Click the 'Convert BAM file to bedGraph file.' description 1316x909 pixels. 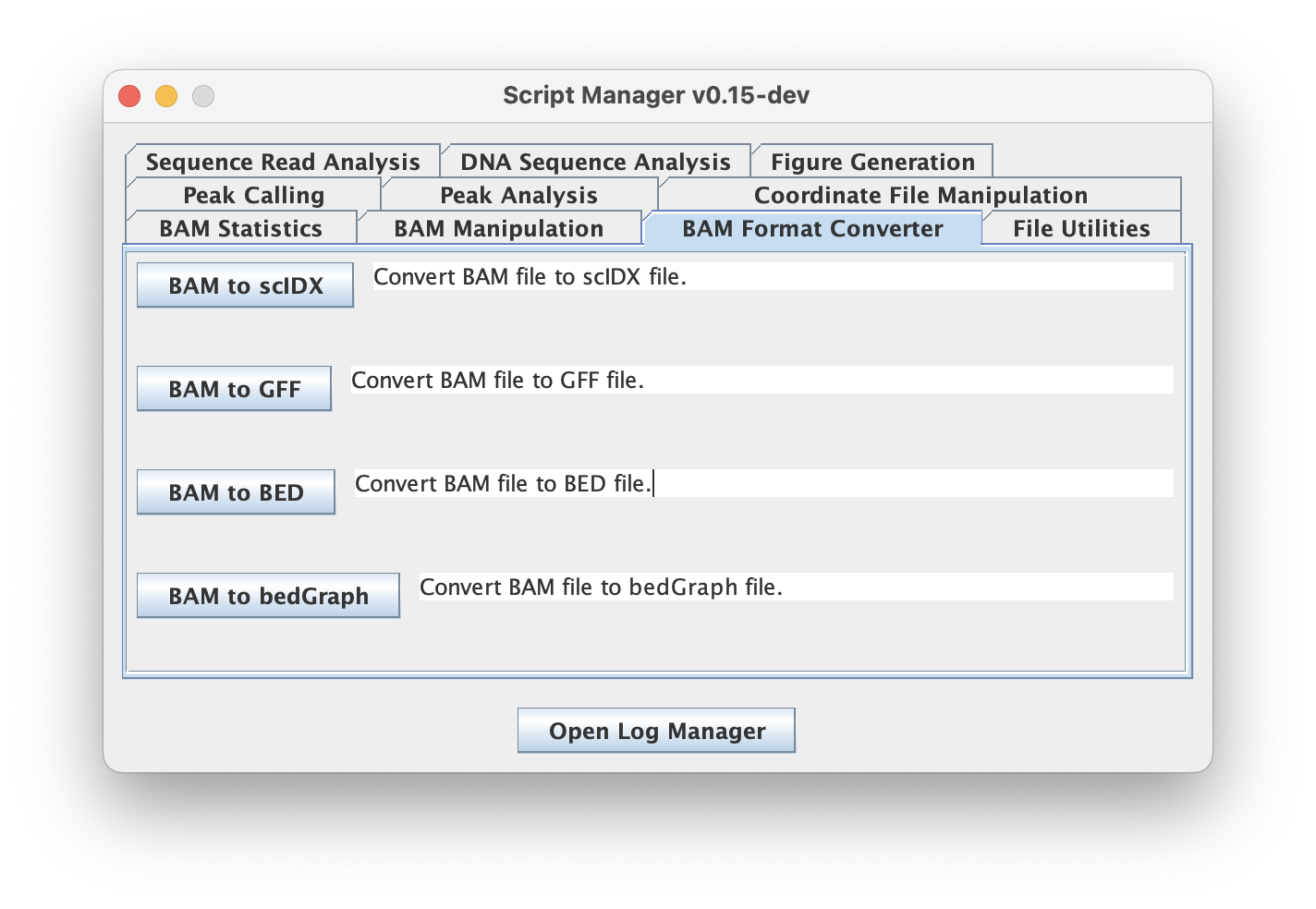point(796,587)
